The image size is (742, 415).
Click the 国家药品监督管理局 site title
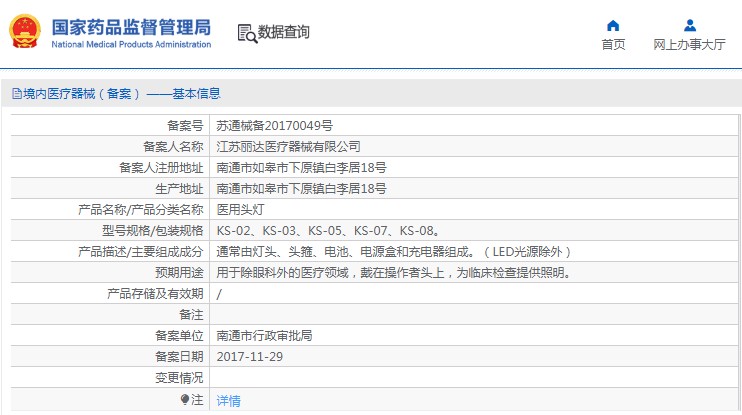(130, 25)
